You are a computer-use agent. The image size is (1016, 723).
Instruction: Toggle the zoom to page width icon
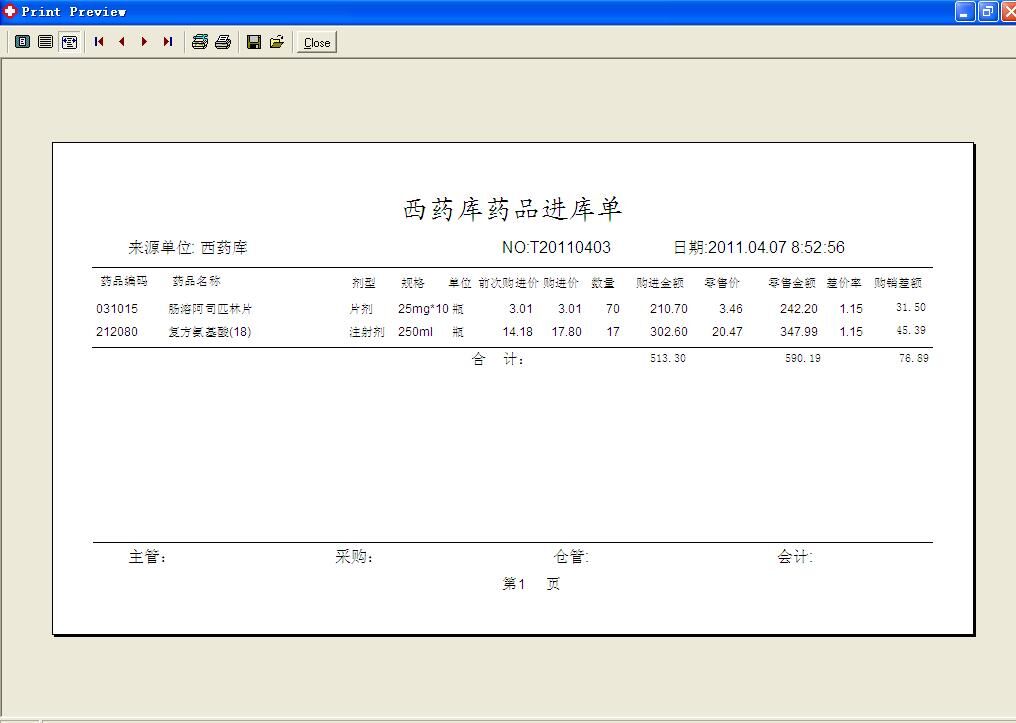point(69,42)
